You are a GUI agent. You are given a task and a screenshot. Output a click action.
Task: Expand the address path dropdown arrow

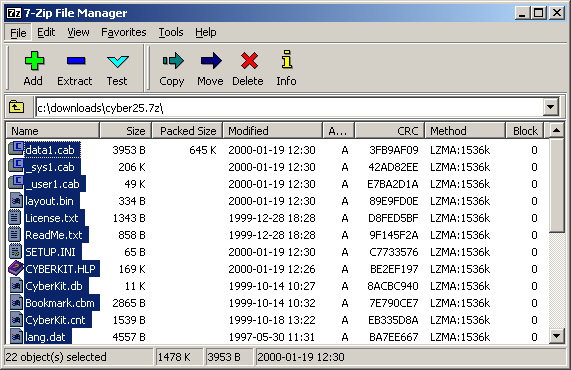point(551,107)
